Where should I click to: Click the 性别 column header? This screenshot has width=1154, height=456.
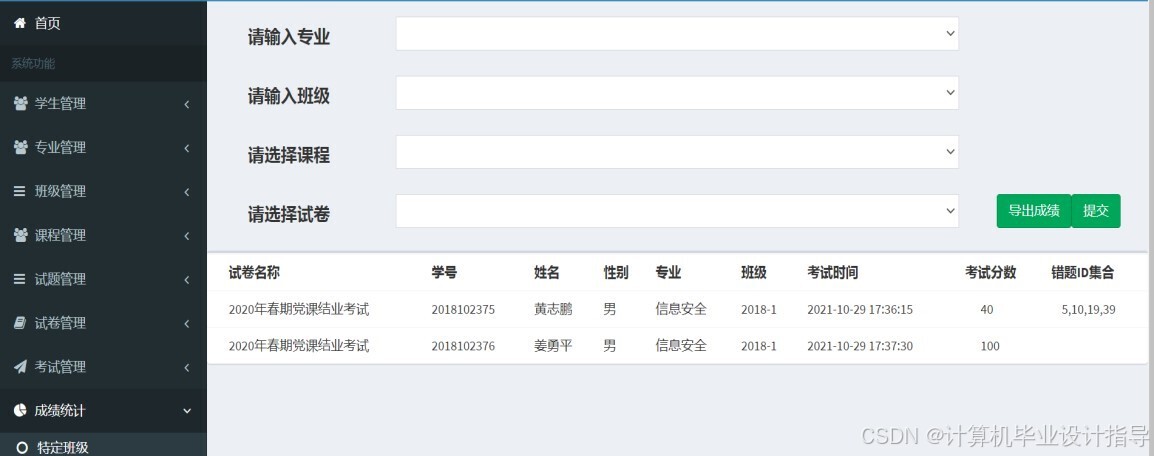tap(616, 273)
